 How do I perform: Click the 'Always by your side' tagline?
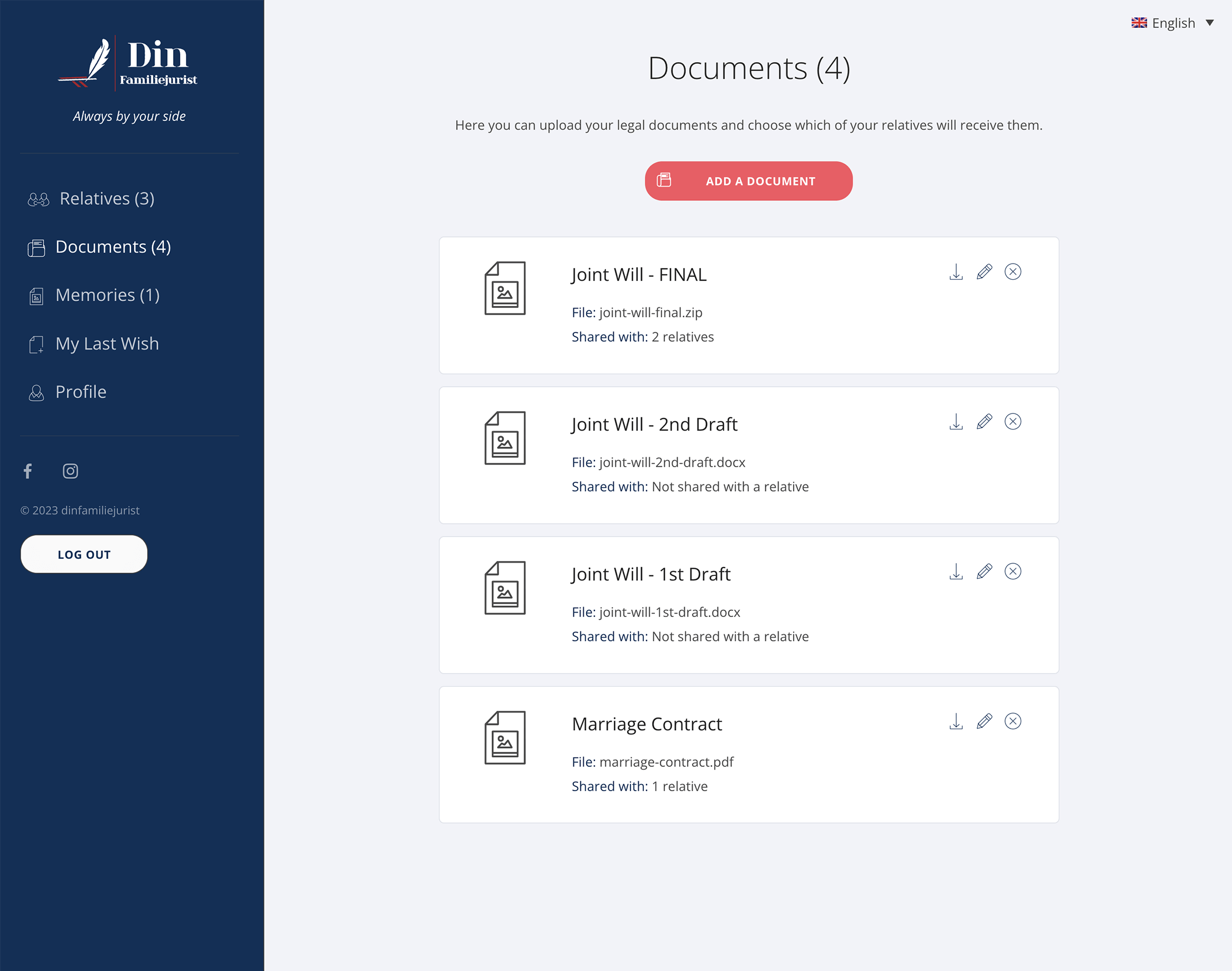pos(129,117)
